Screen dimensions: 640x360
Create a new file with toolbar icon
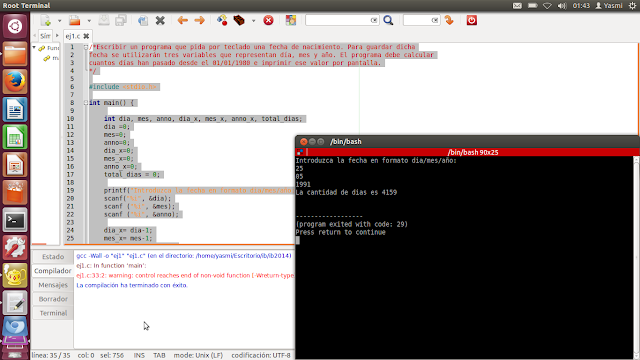click(45, 20)
